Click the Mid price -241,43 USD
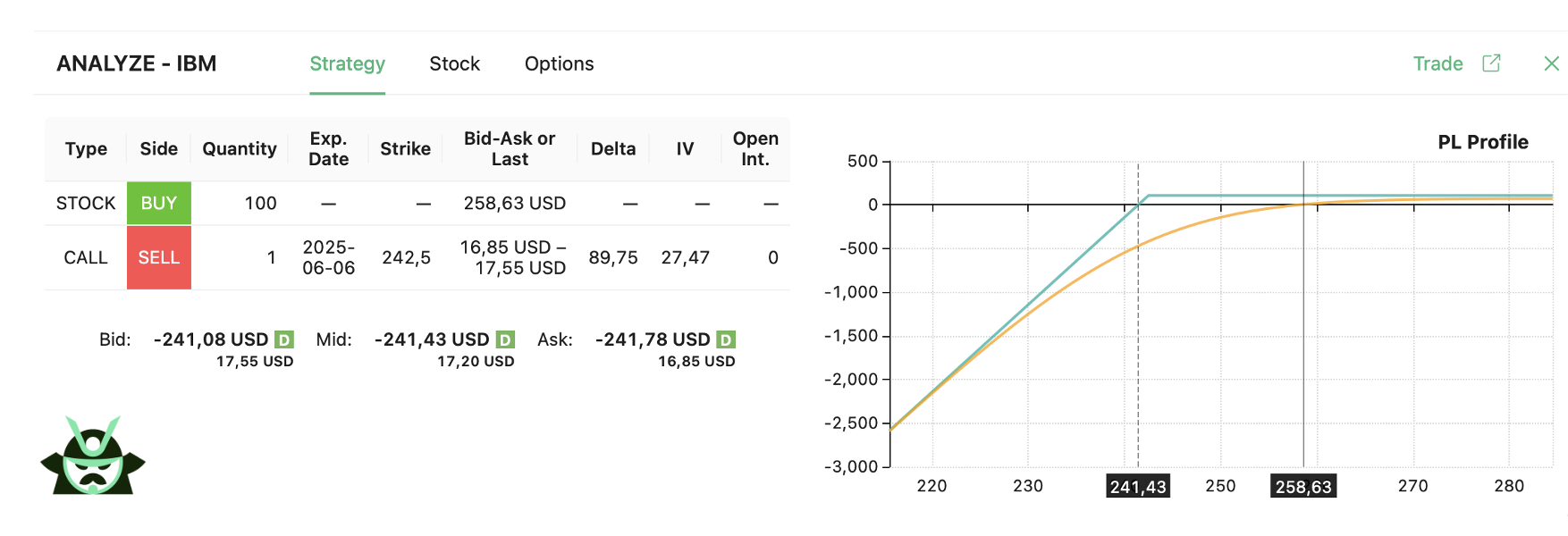Image resolution: width=1568 pixels, height=536 pixels. pyautogui.click(x=432, y=339)
